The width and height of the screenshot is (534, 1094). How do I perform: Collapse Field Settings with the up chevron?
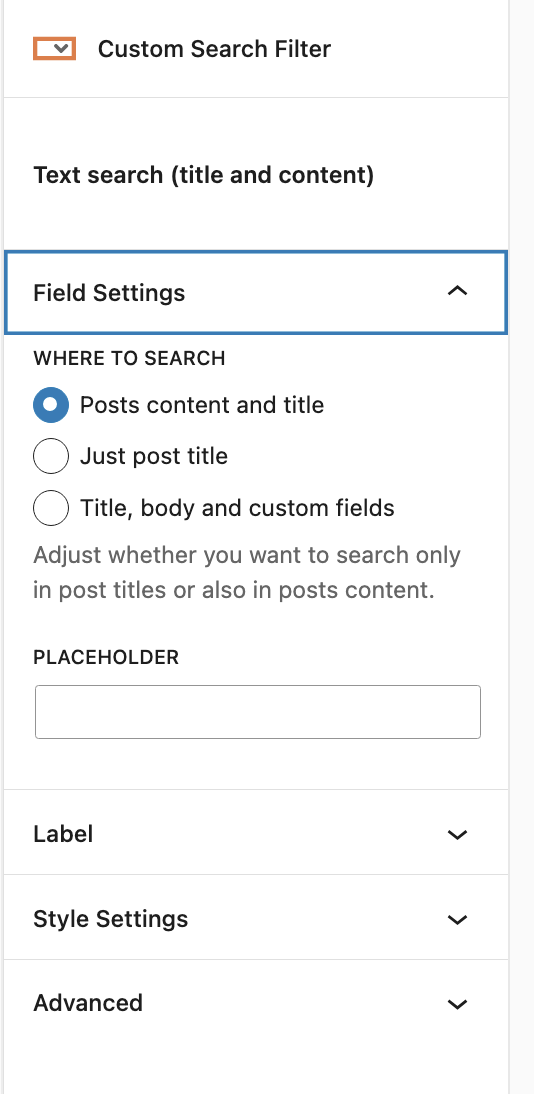click(457, 292)
